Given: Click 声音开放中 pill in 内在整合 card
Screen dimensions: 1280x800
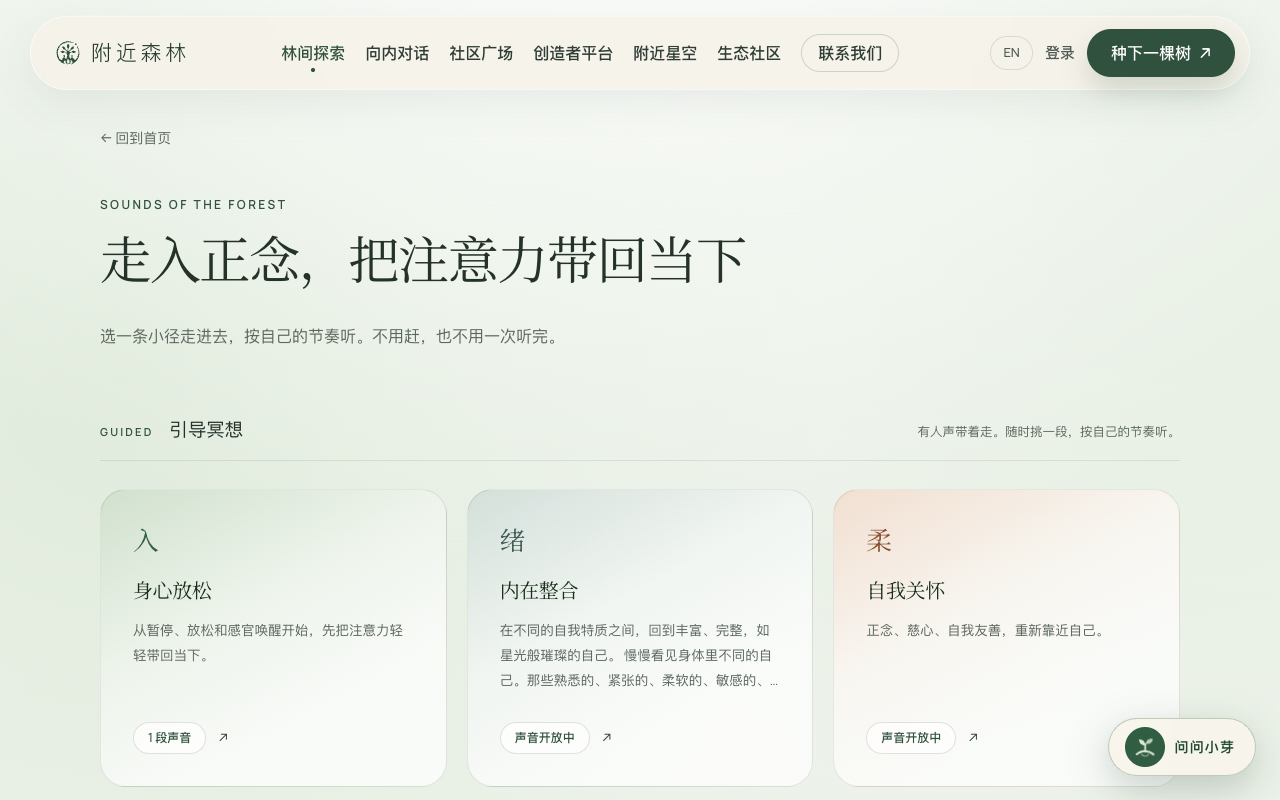Looking at the screenshot, I should click(x=545, y=738).
